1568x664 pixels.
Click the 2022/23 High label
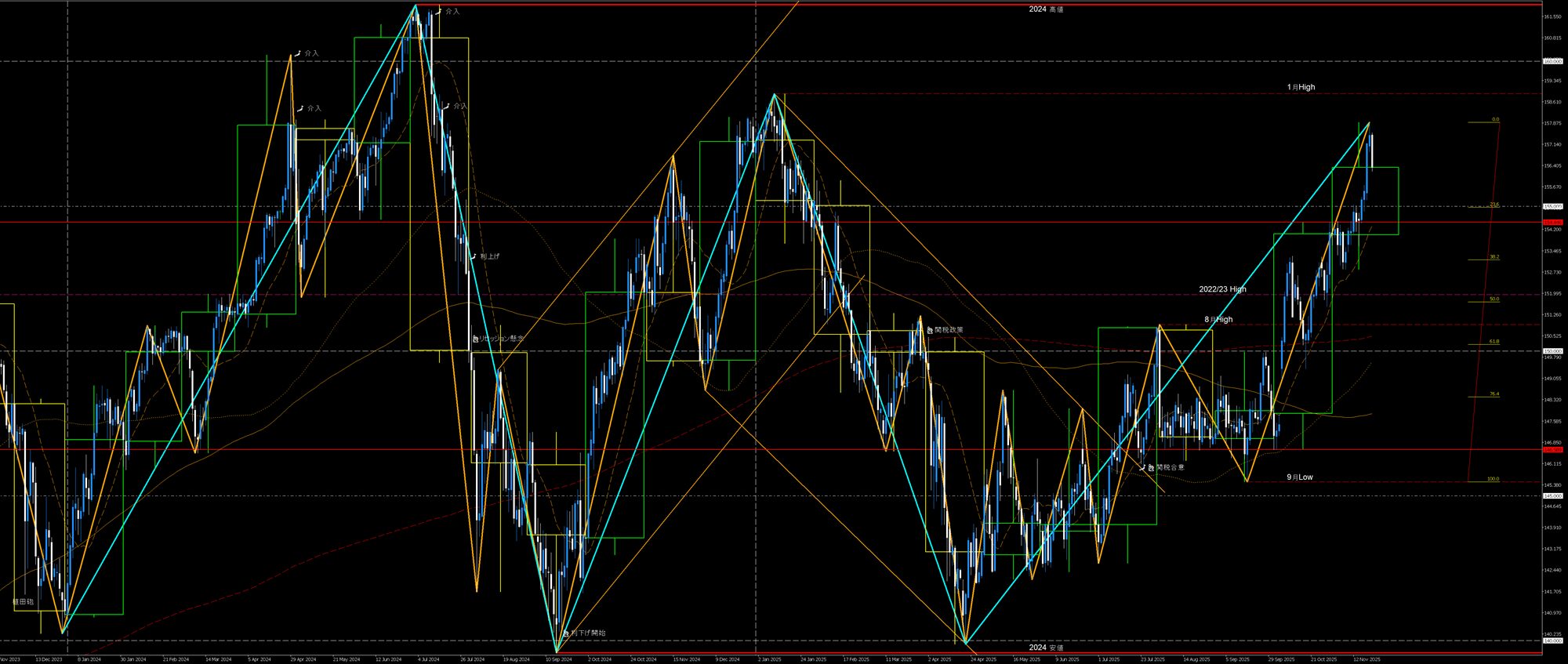click(x=1222, y=289)
